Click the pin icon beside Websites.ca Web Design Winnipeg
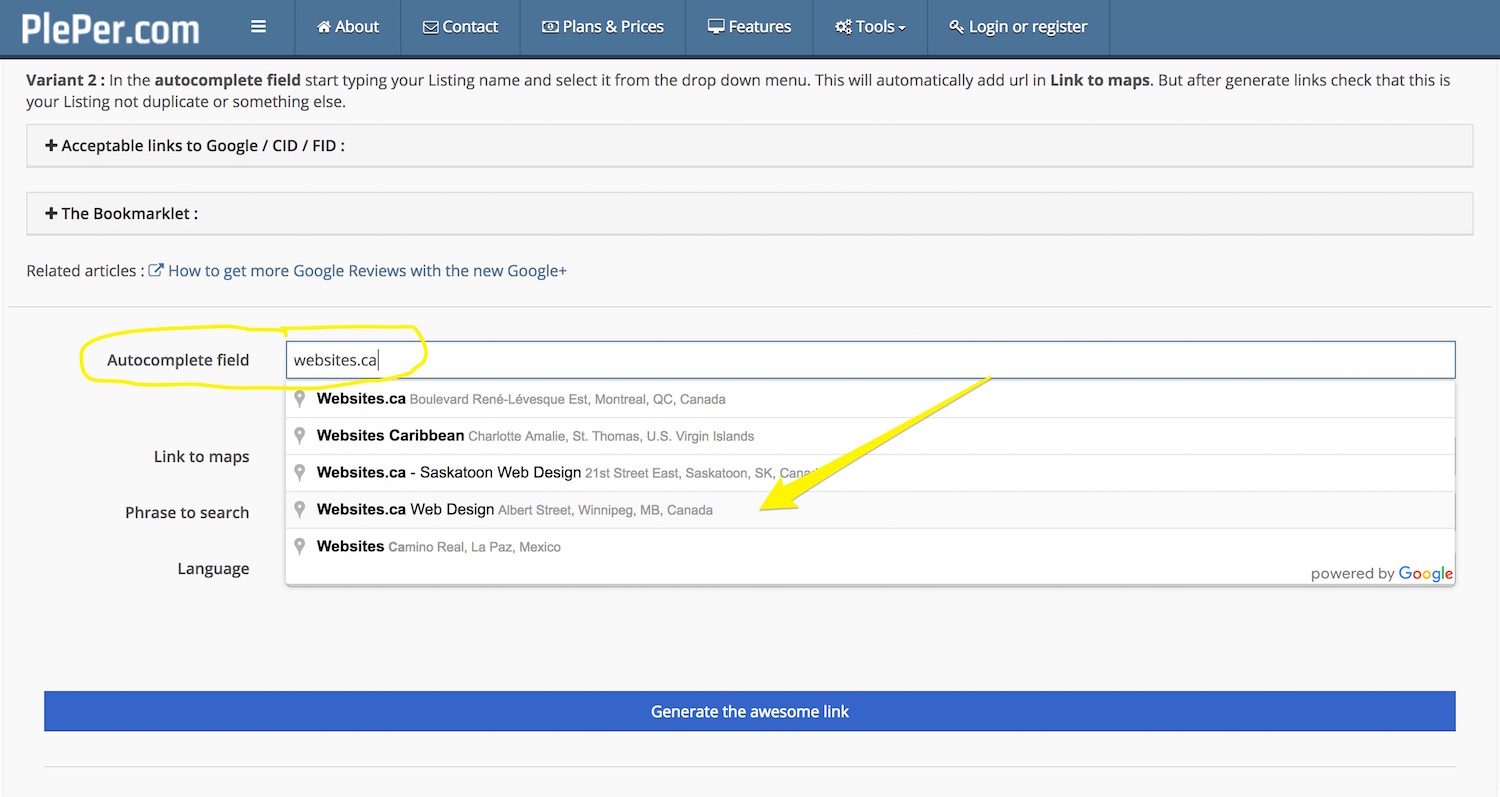This screenshot has width=1500, height=797. click(299, 510)
